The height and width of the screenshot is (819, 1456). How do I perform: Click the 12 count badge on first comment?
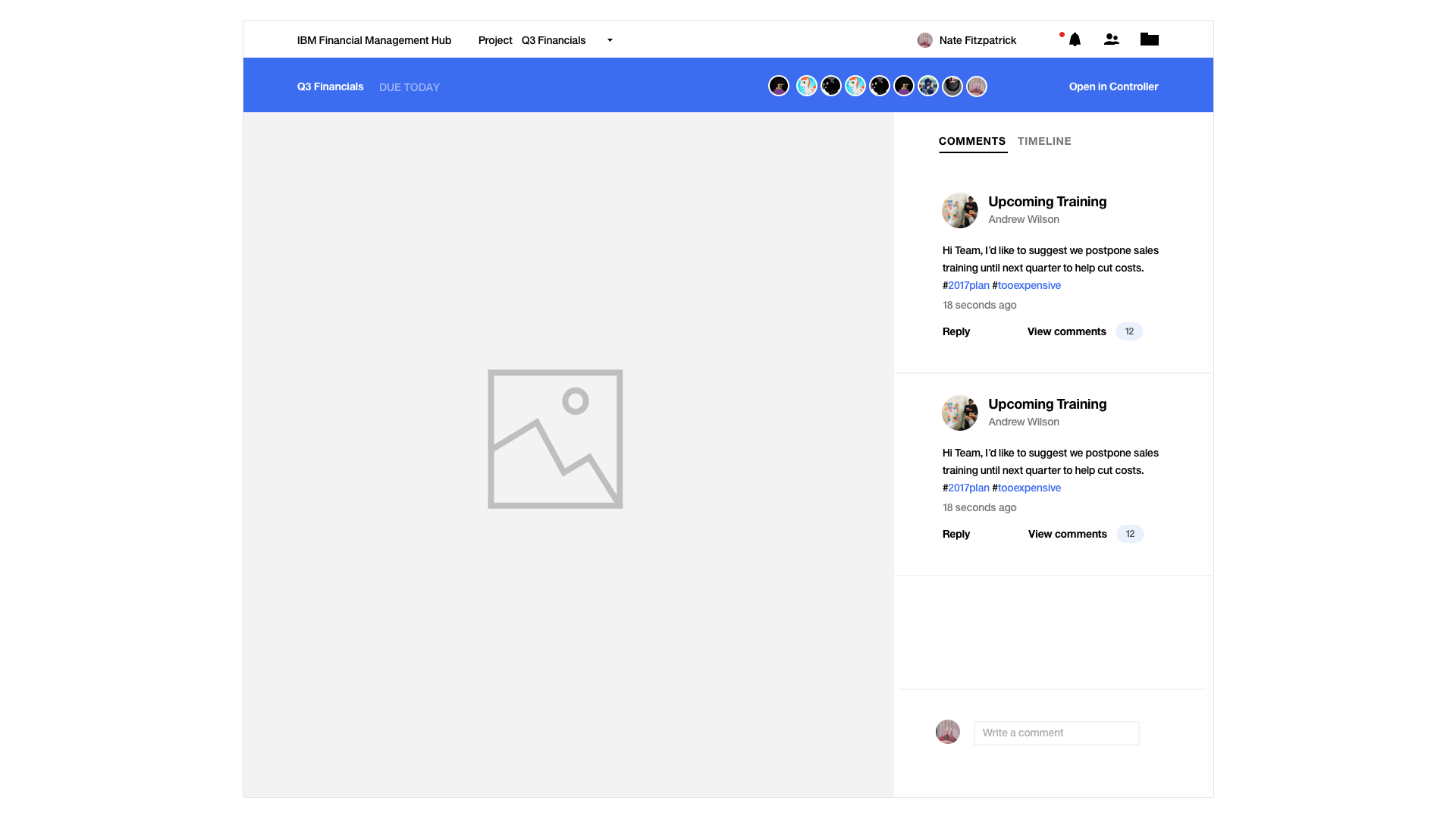(x=1129, y=331)
